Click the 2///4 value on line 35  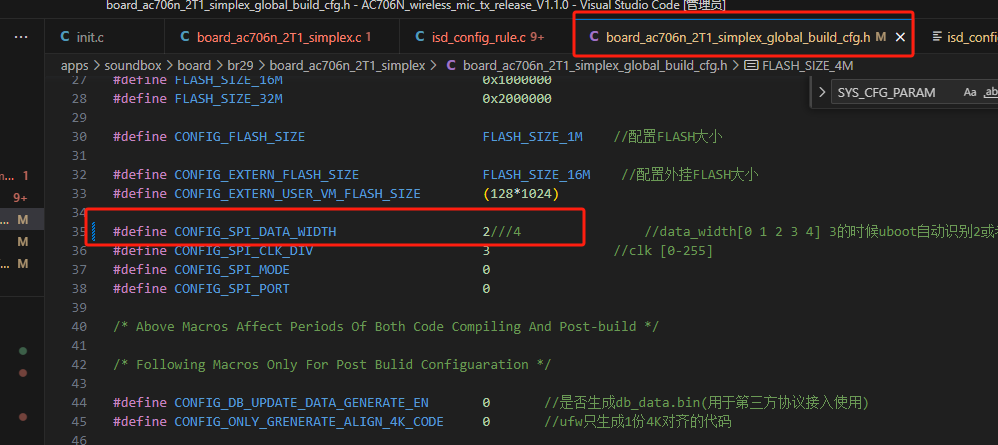click(x=502, y=232)
